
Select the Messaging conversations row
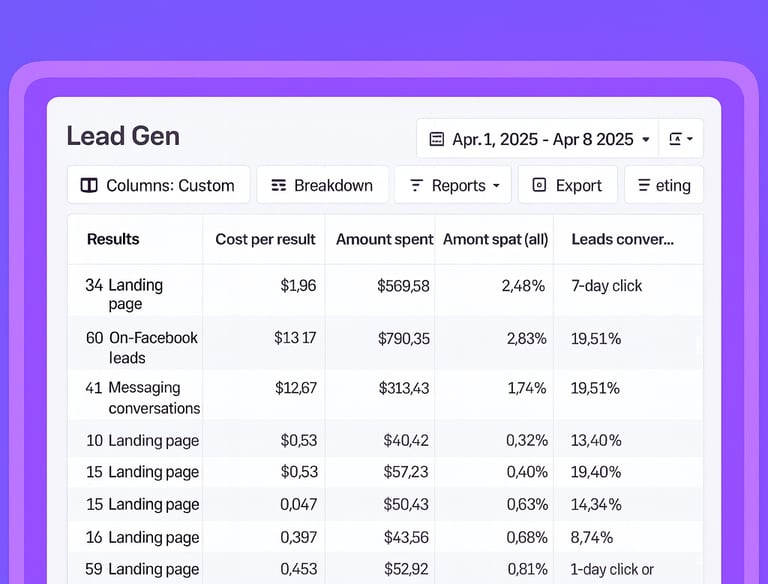pos(140,397)
